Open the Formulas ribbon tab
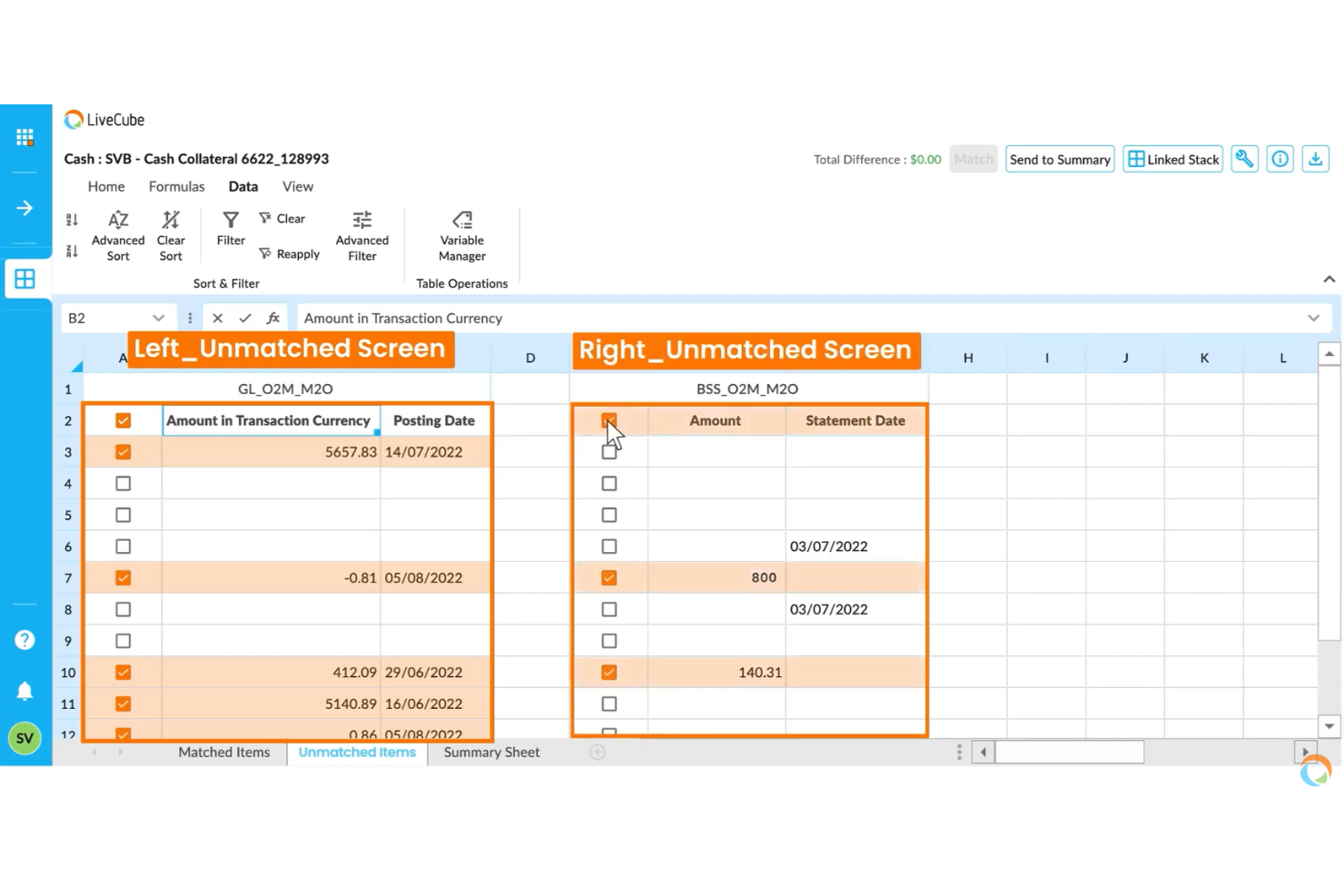The height and width of the screenshot is (896, 1344). tap(177, 186)
